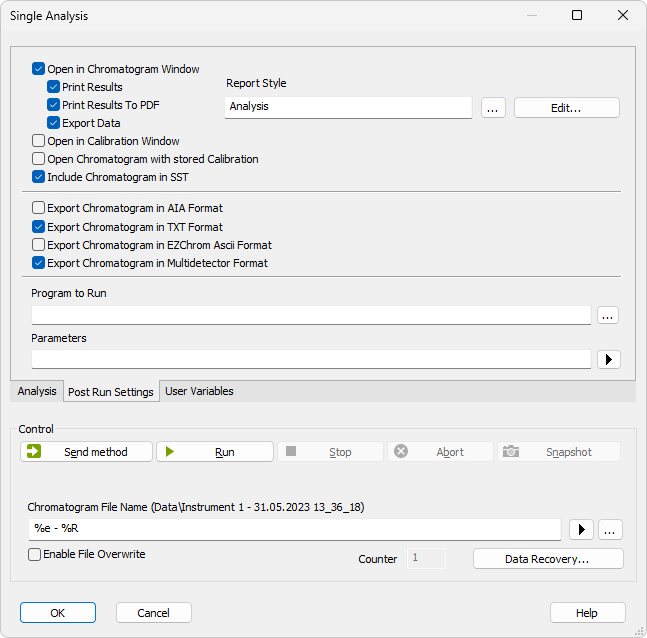Screen dimensions: 647x638
Task: Toggle Enable File Overwrite checkbox
Action: 35,554
